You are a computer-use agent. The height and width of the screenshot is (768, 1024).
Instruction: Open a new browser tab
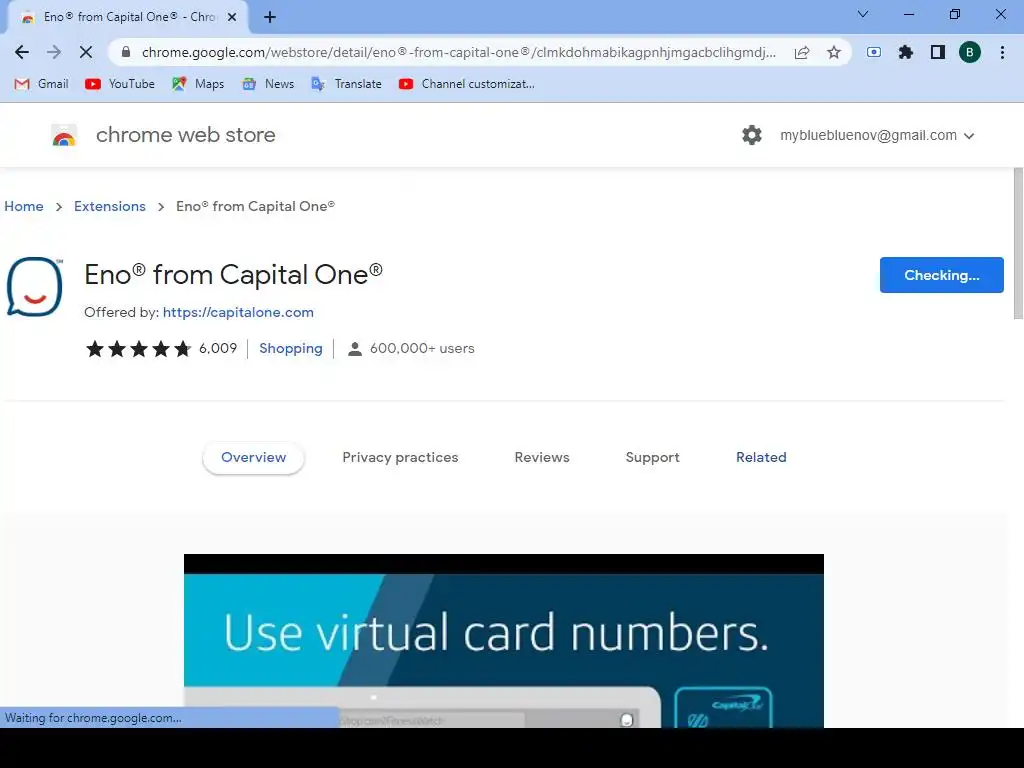click(270, 17)
